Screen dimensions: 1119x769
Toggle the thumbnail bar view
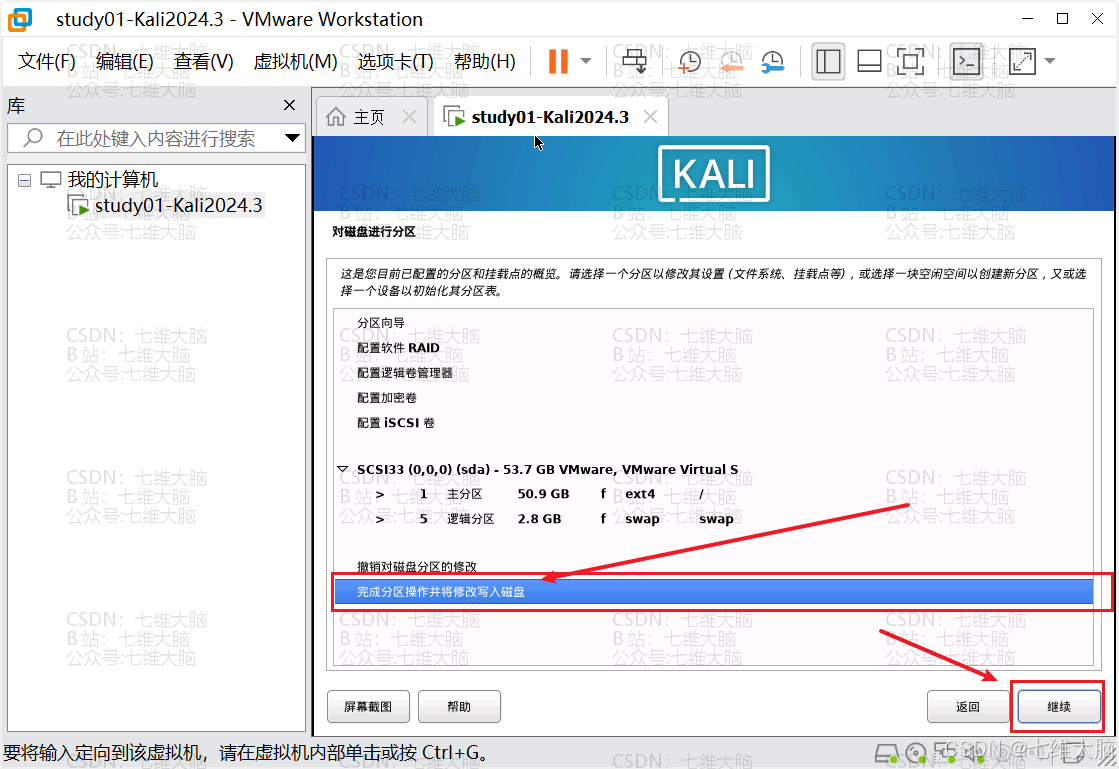pyautogui.click(x=869, y=61)
